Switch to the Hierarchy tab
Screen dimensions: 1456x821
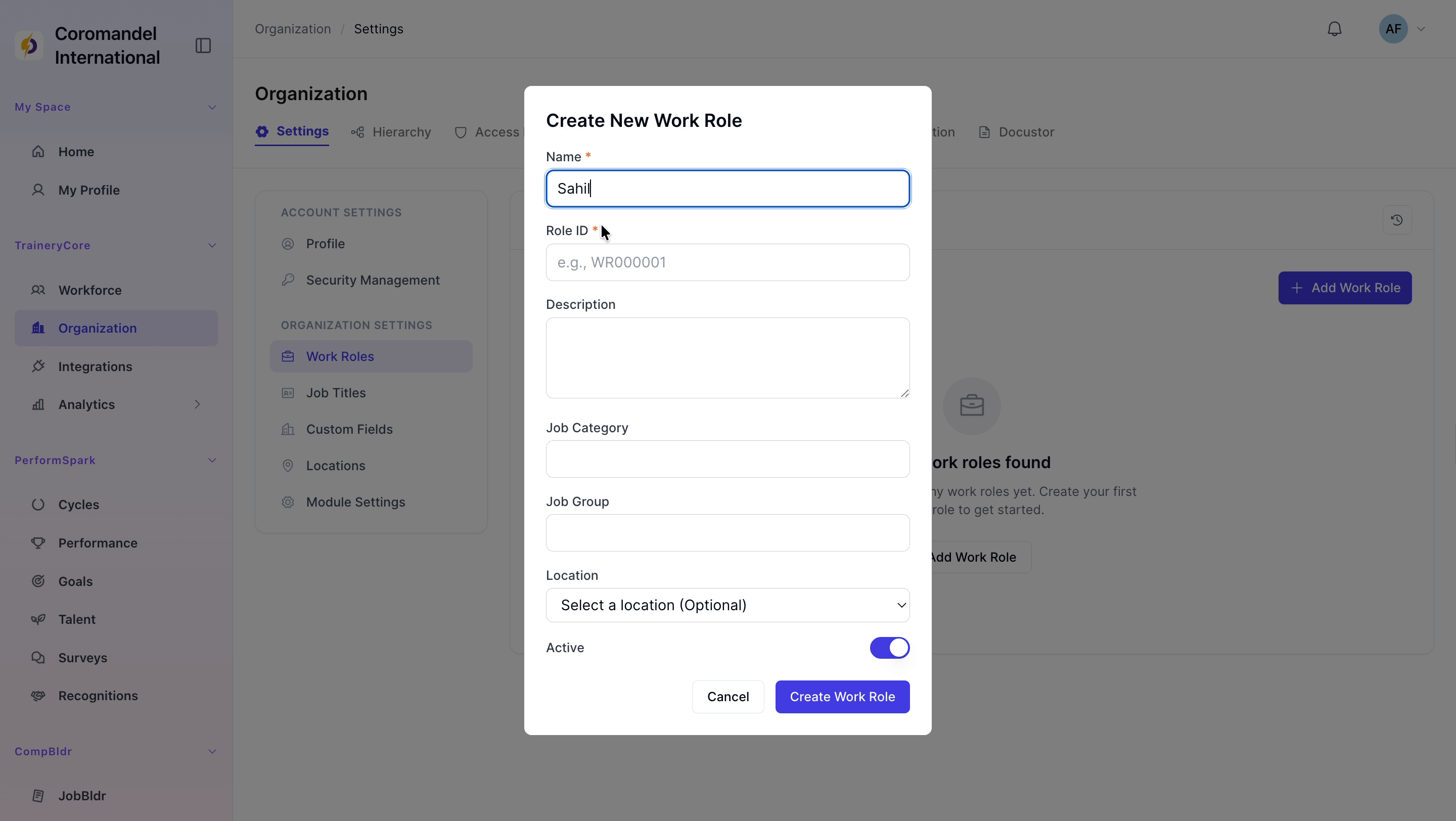click(391, 132)
